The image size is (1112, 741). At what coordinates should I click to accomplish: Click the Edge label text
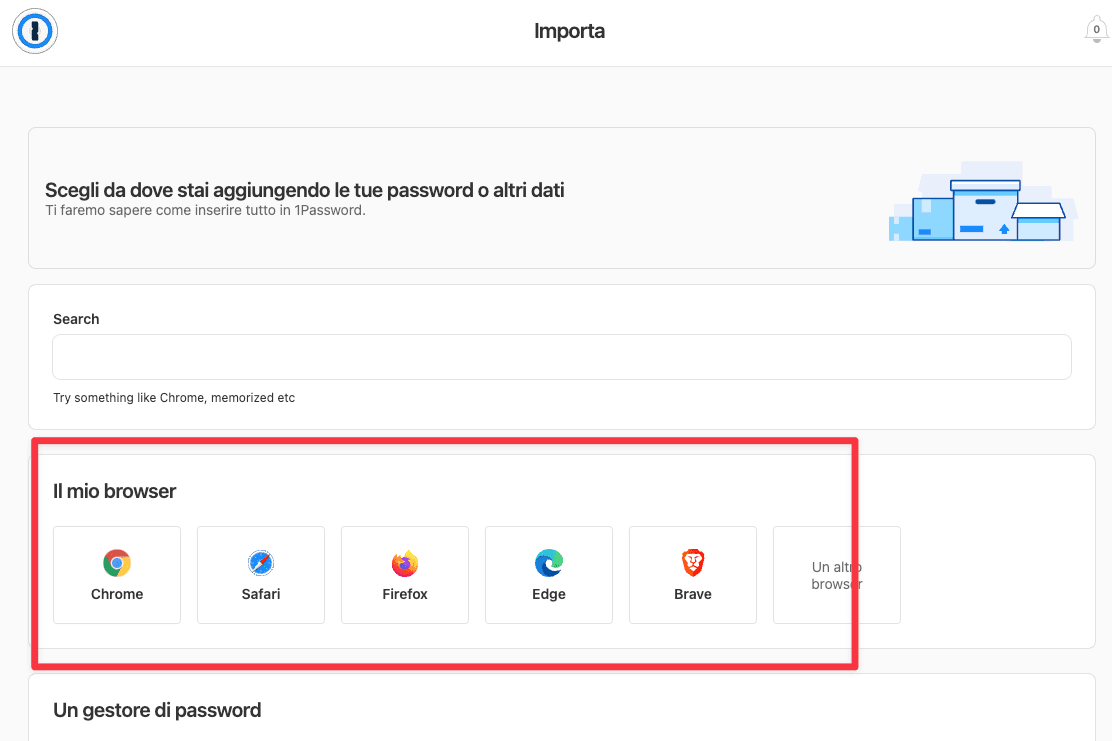pyautogui.click(x=549, y=594)
